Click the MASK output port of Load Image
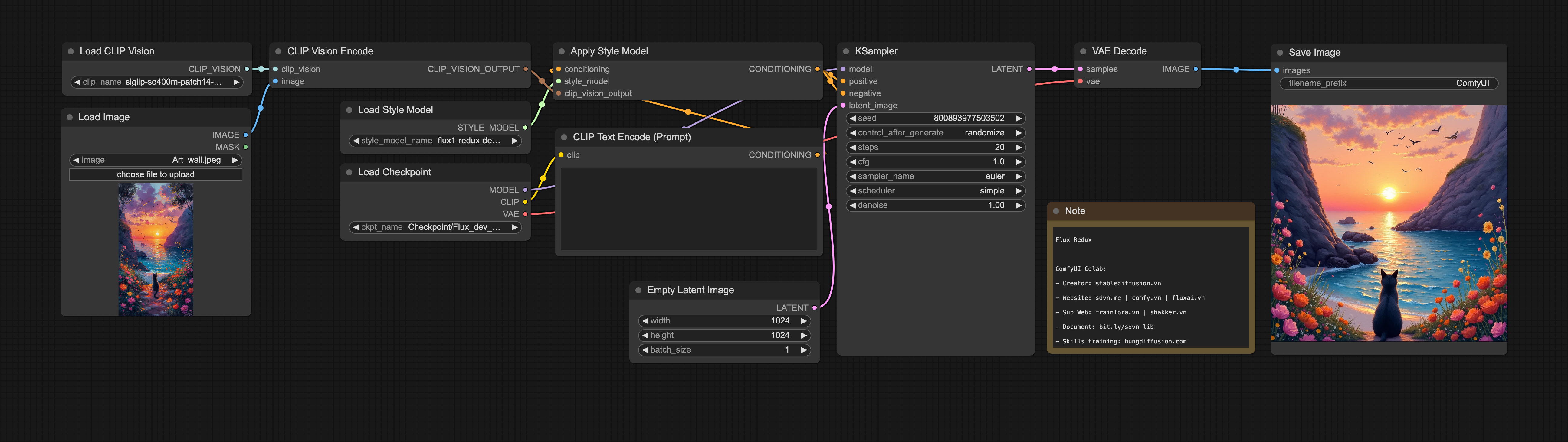 pos(245,147)
